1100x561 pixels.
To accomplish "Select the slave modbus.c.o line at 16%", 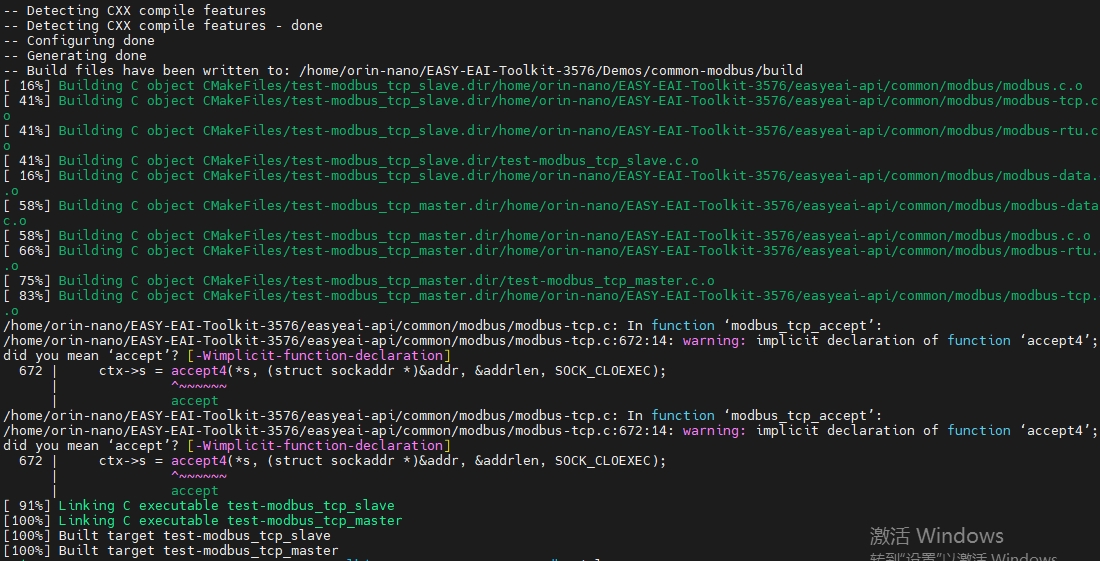I will 543,86.
